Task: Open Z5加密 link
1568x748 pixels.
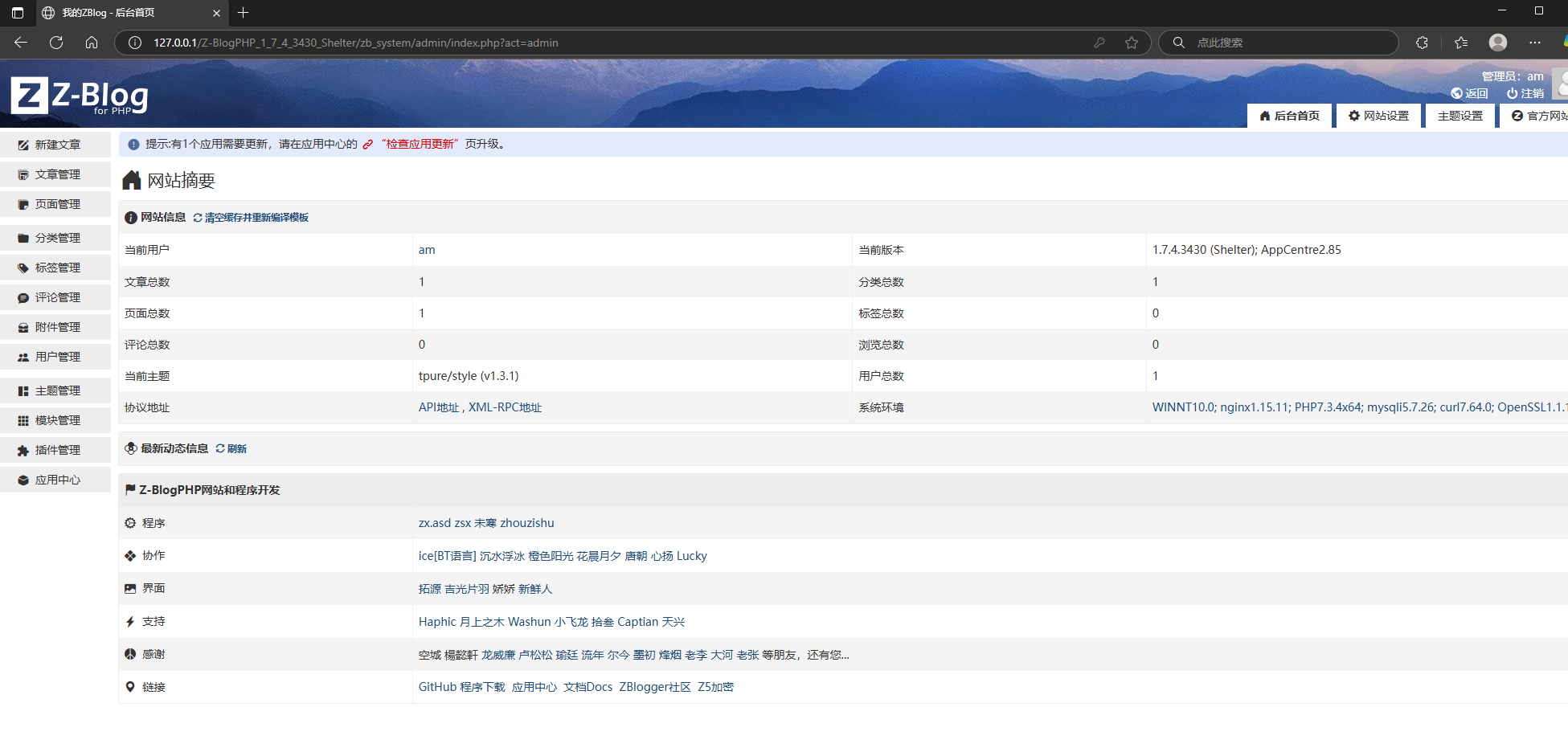Action: (715, 687)
